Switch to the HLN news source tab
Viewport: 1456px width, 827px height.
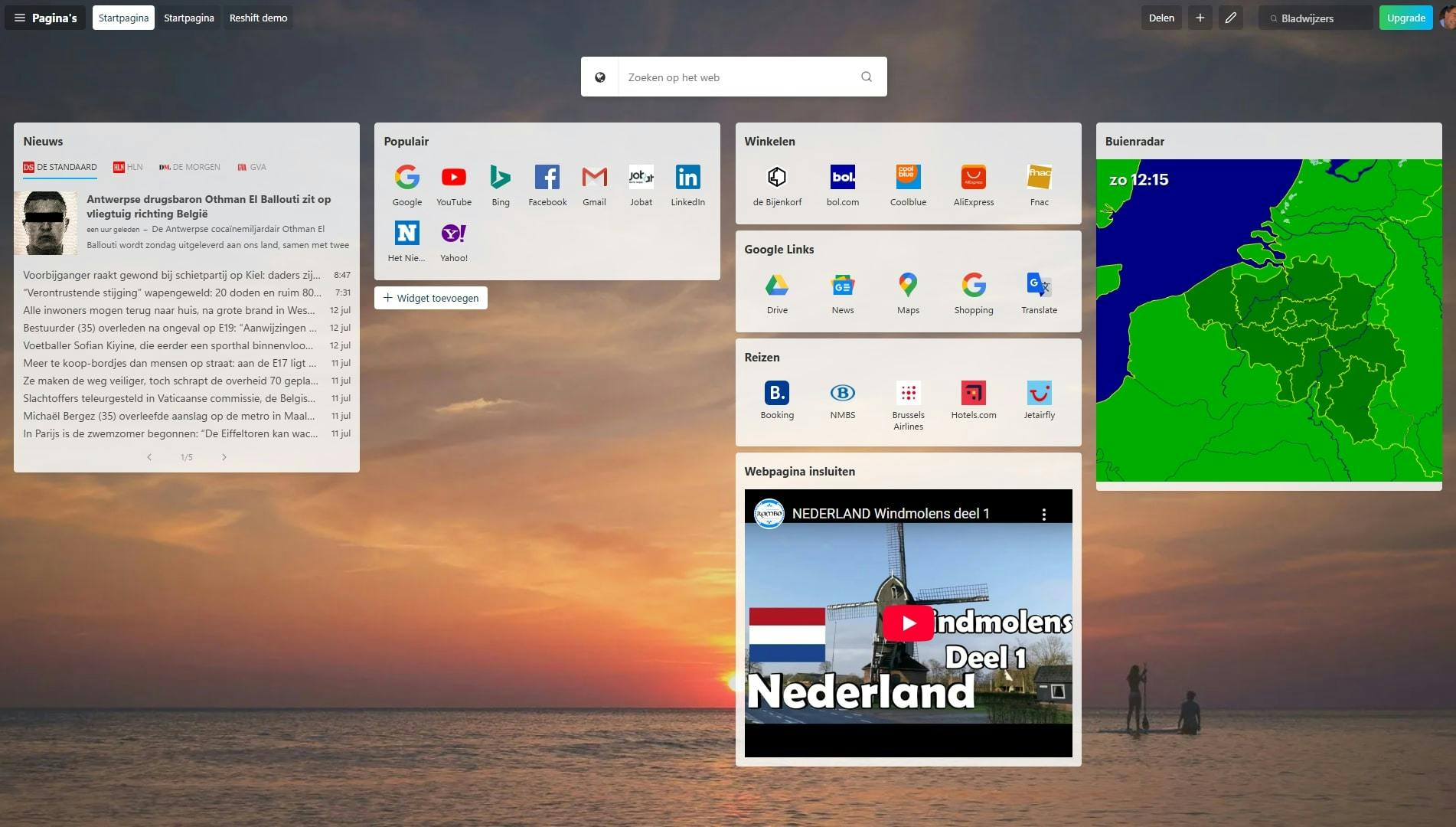(x=127, y=167)
